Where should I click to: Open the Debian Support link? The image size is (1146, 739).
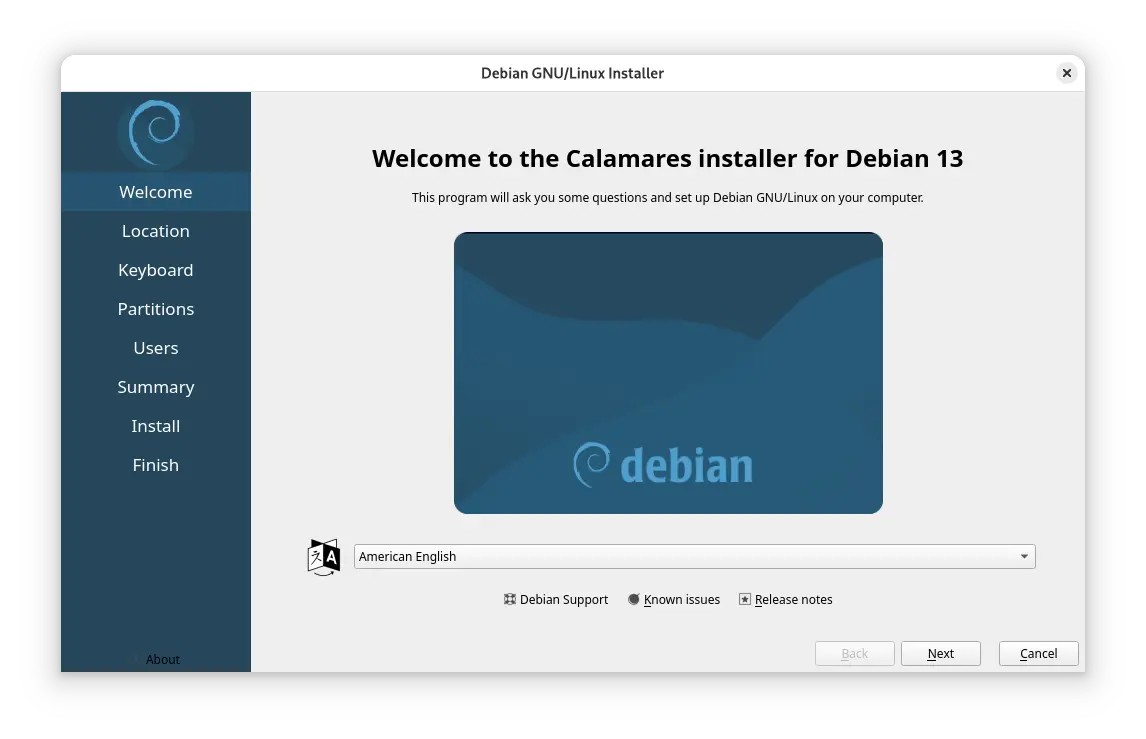click(x=556, y=600)
